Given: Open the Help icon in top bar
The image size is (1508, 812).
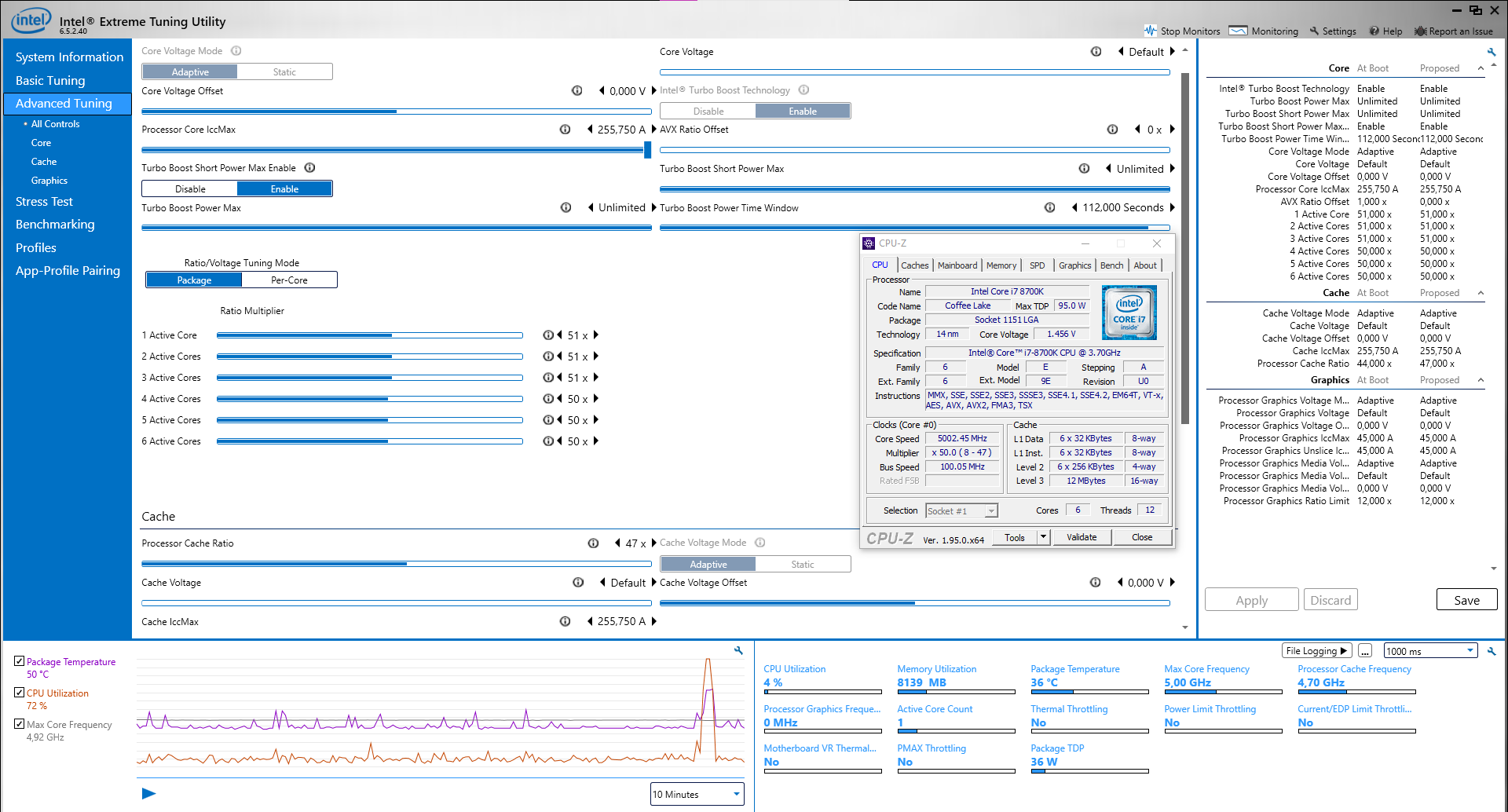Looking at the screenshot, I should 1374,31.
